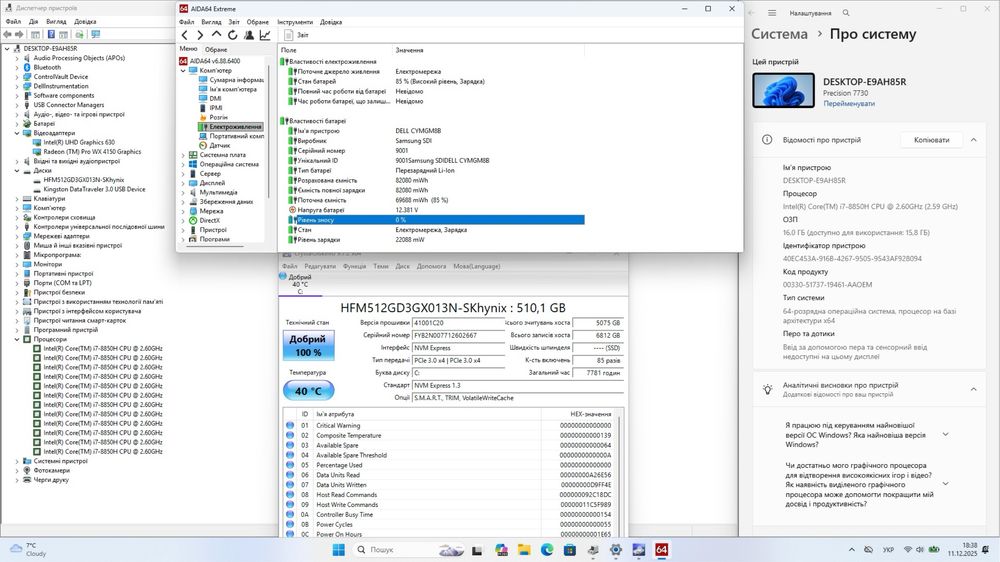Select Radeon (TM) Pro WX 4150 Graphics
Viewport: 1000px width, 562px height.
point(92,152)
